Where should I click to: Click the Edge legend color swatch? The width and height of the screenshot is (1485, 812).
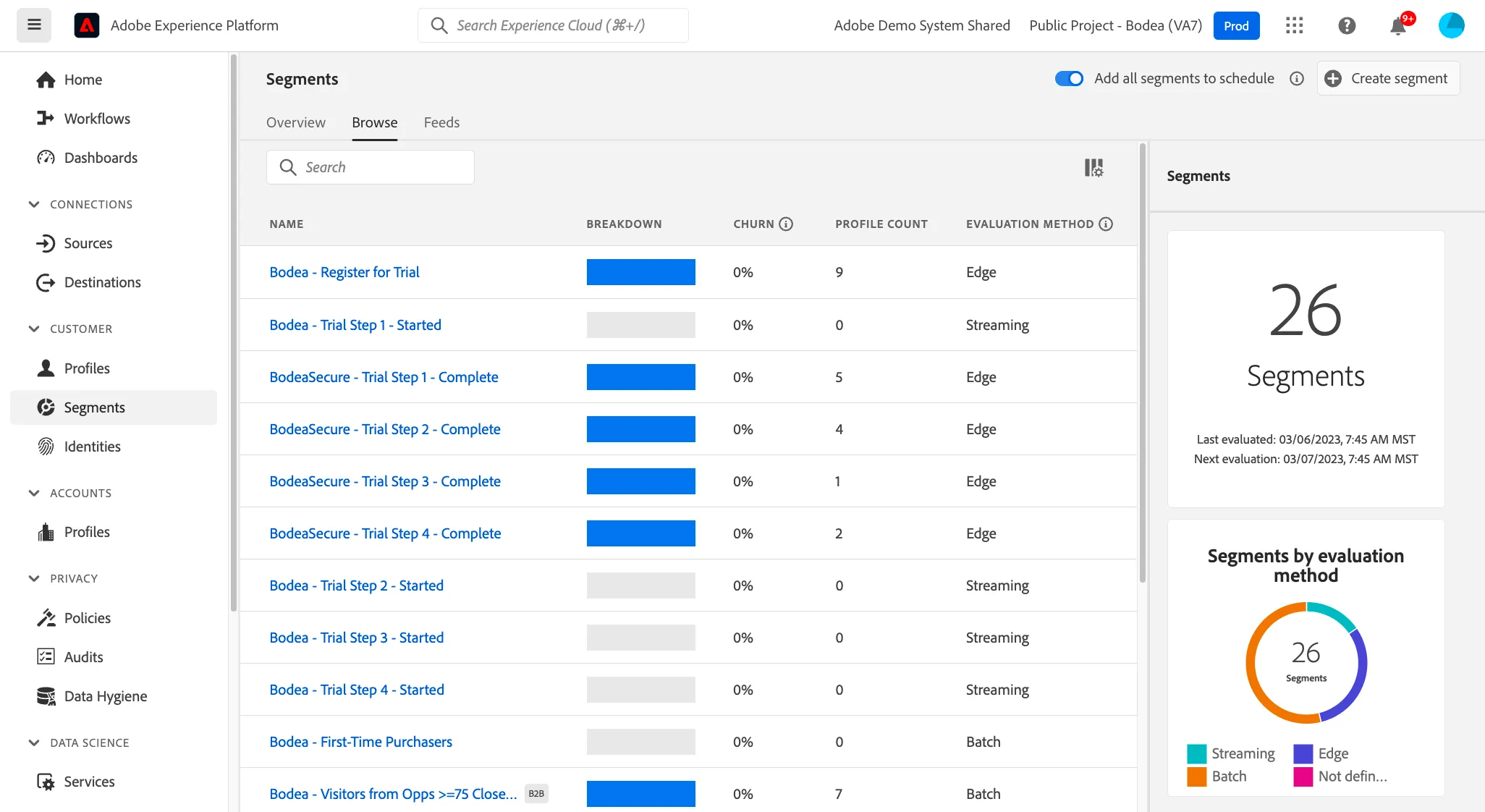[x=1303, y=753]
